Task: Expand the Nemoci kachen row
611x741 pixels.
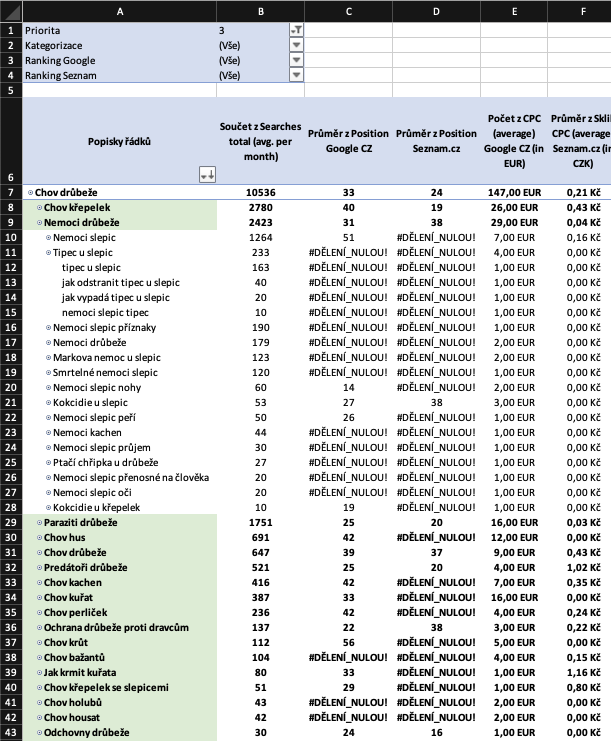Action: 48,432
